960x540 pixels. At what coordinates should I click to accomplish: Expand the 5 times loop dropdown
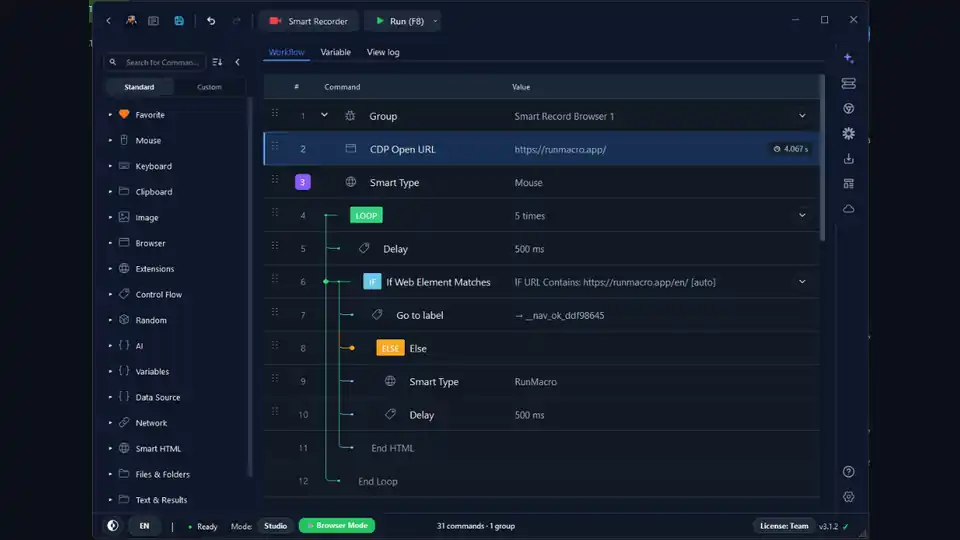click(802, 216)
